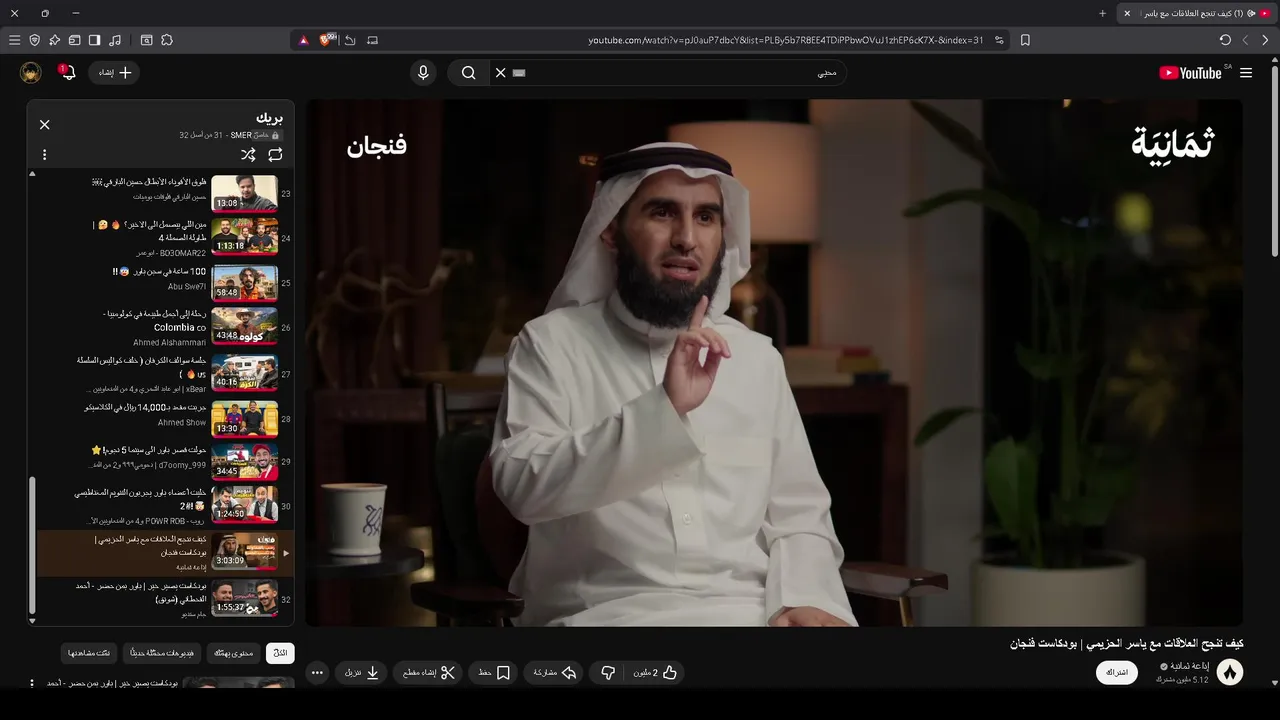Subscribe to the channel (اشتراك)

tap(1117, 672)
